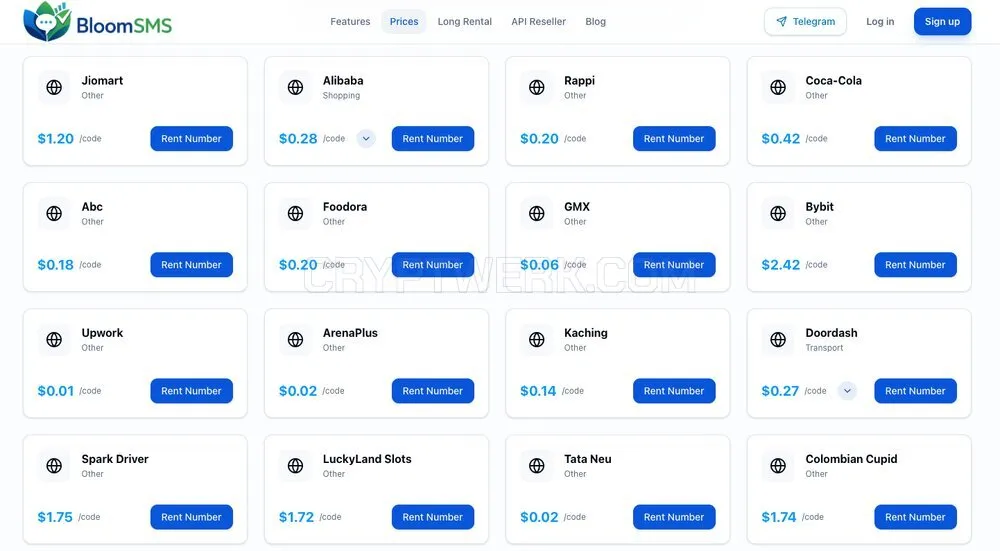Click the Upwork price $0.01
Image resolution: width=1000 pixels, height=551 pixels.
[55, 391]
